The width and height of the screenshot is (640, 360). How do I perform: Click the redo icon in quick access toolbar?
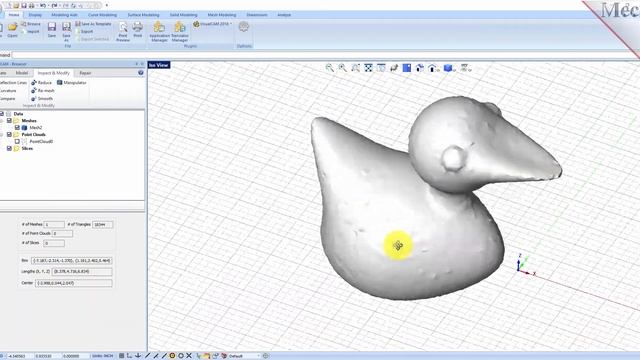coord(54,5)
